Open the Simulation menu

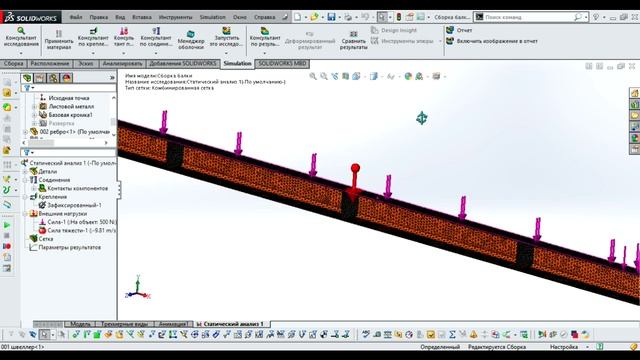click(212, 17)
